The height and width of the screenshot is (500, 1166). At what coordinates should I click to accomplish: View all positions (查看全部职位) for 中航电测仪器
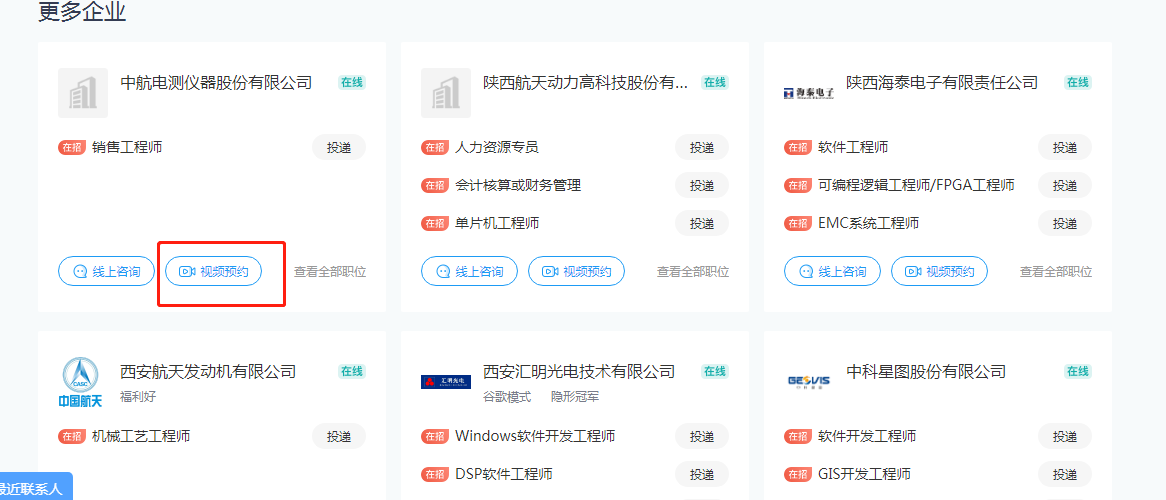pyautogui.click(x=330, y=272)
